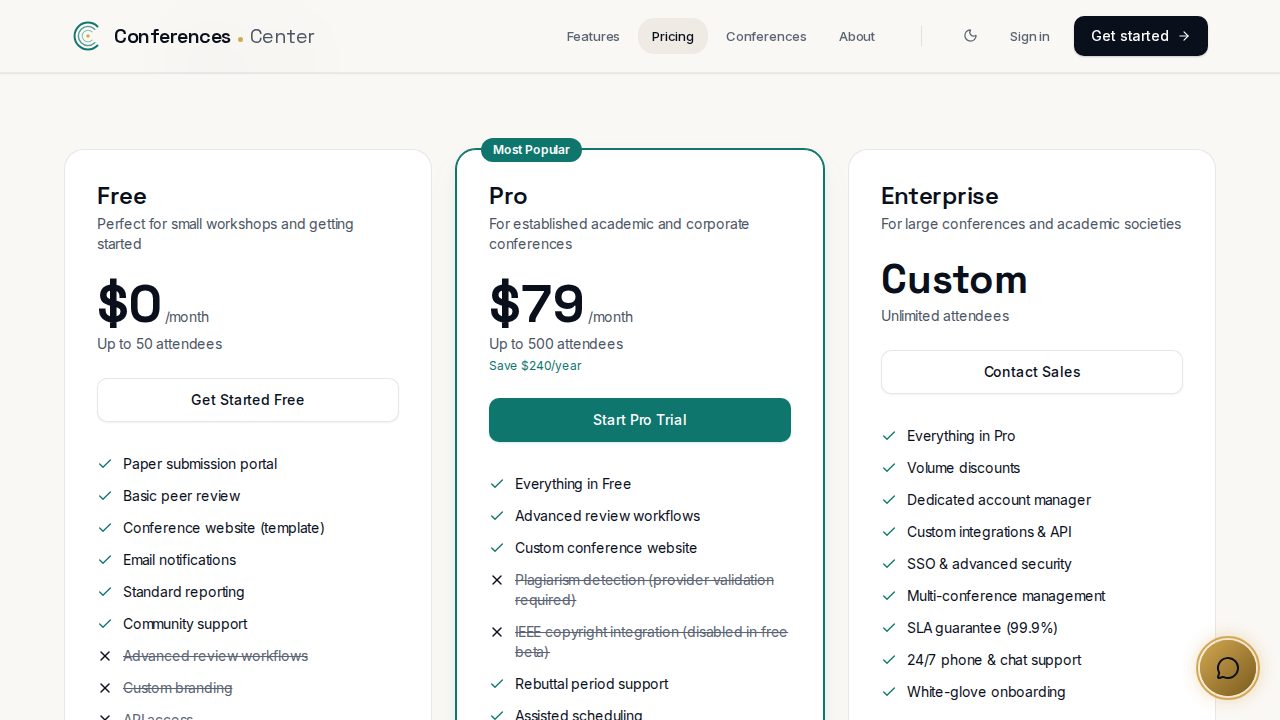Click checkmark beside Email notifications
Viewport: 1280px width, 720px height.
[105, 560]
